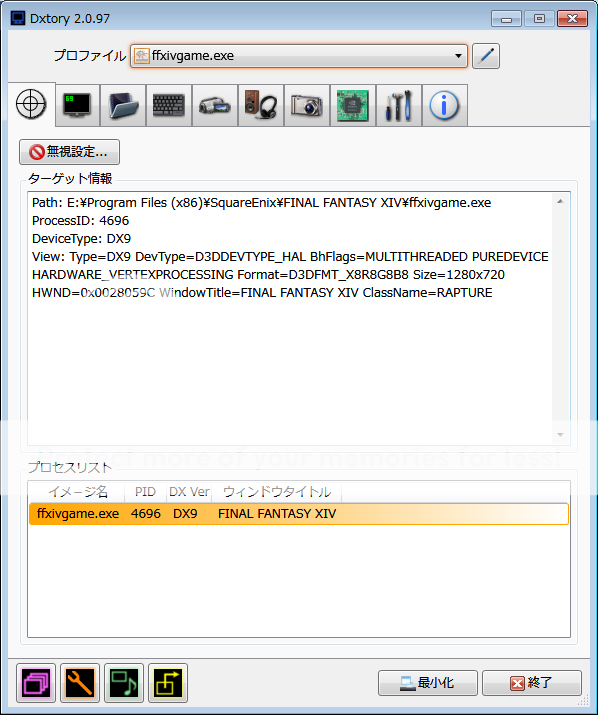Select the Target crosshair tab
The image size is (598, 715).
[31, 104]
